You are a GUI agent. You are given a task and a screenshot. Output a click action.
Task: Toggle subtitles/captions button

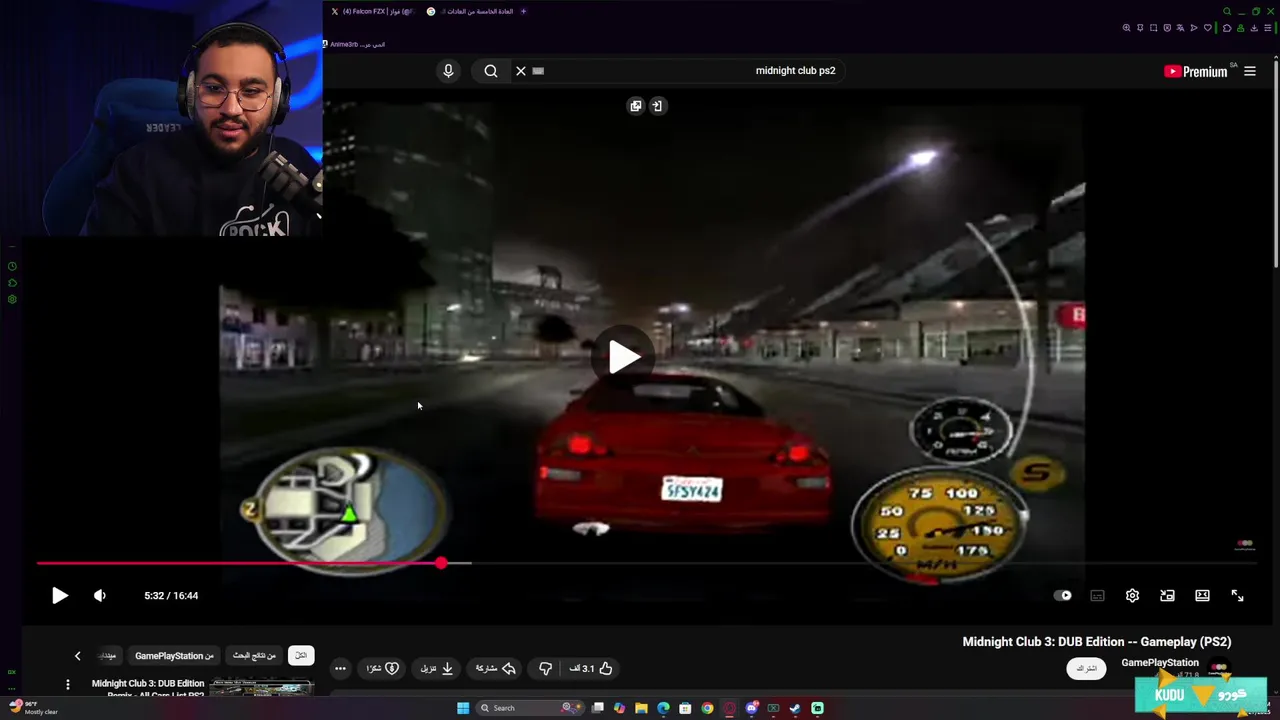click(x=1097, y=595)
